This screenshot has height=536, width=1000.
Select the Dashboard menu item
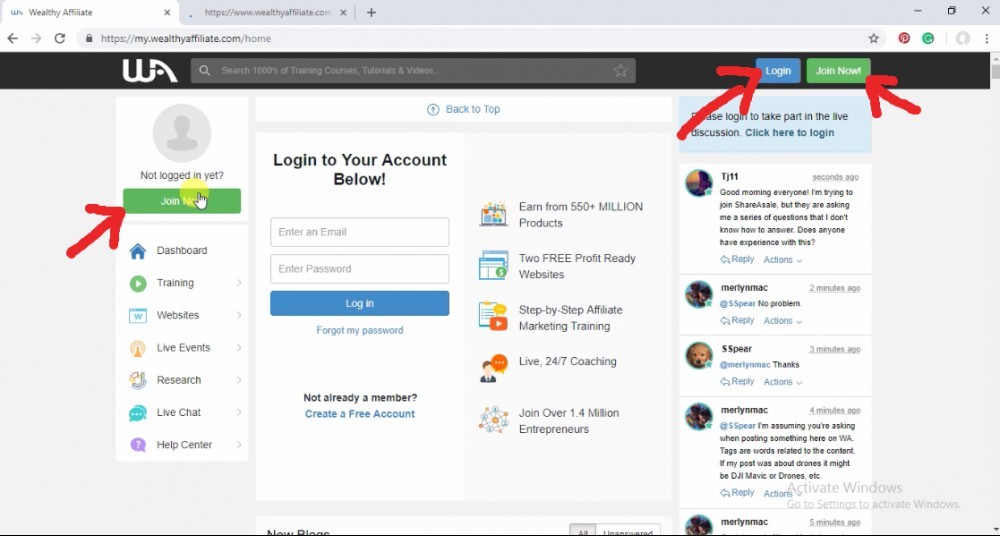point(182,251)
